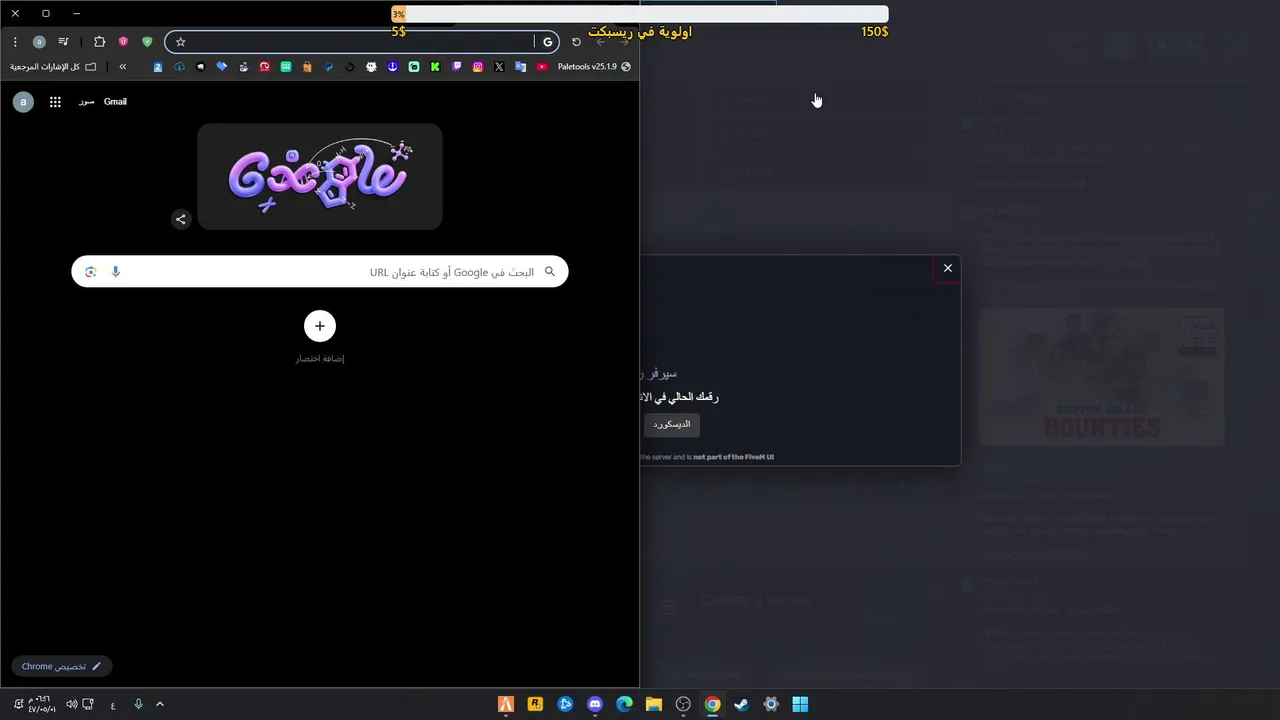
Task: Add a new shortcut tile
Action: coord(320,326)
